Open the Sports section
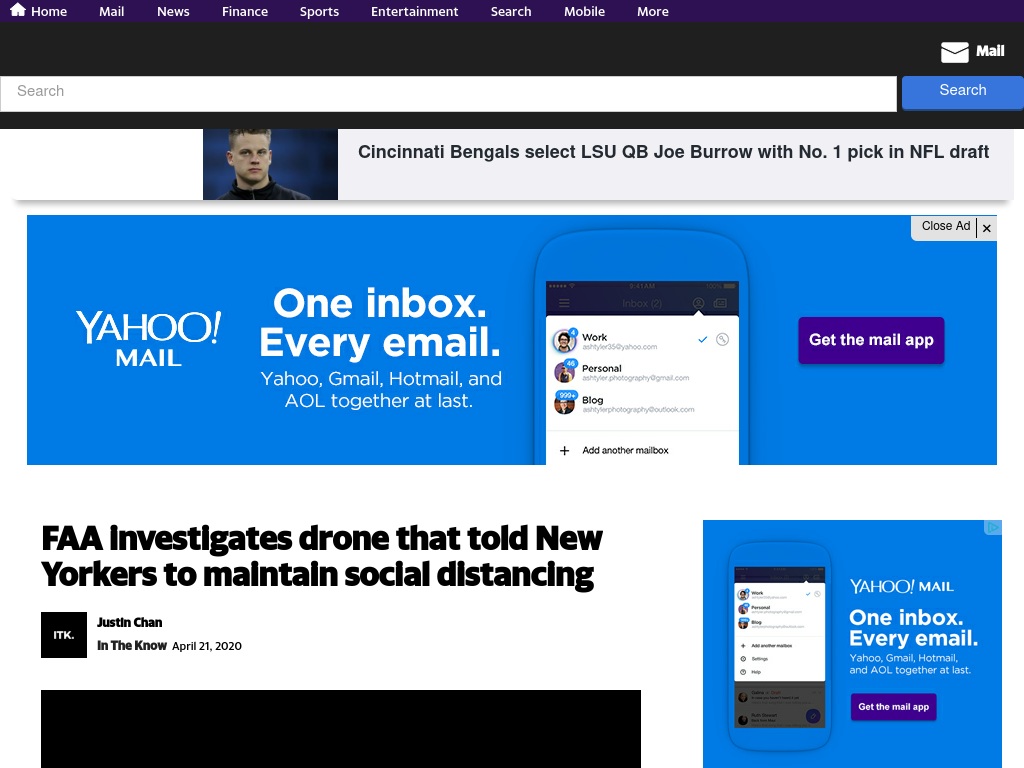This screenshot has height=768, width=1024. [x=319, y=12]
